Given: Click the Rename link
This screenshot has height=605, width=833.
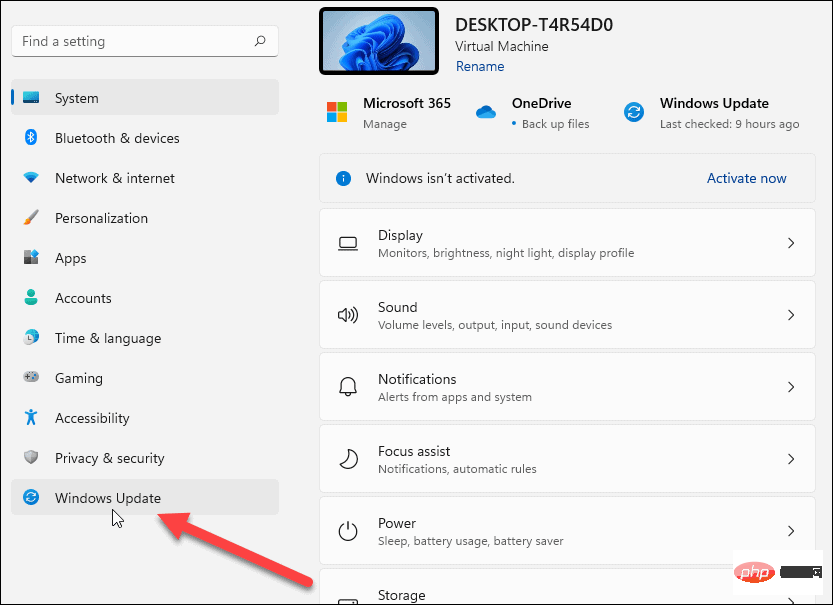Looking at the screenshot, I should pyautogui.click(x=480, y=66).
